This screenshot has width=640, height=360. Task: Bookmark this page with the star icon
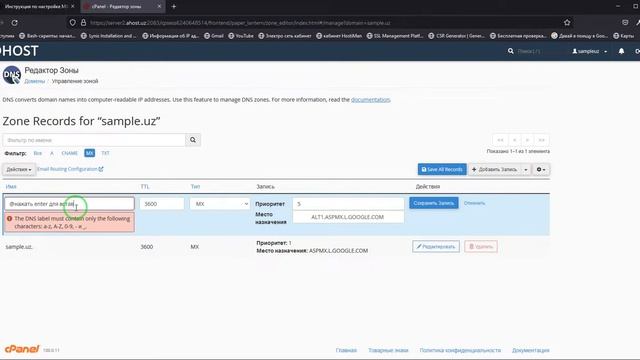coord(567,23)
